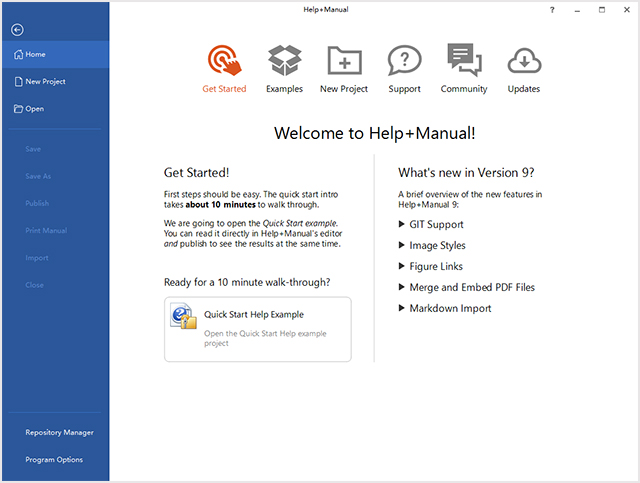640x483 pixels.
Task: Expand the Image Styles triangle
Action: [x=402, y=245]
